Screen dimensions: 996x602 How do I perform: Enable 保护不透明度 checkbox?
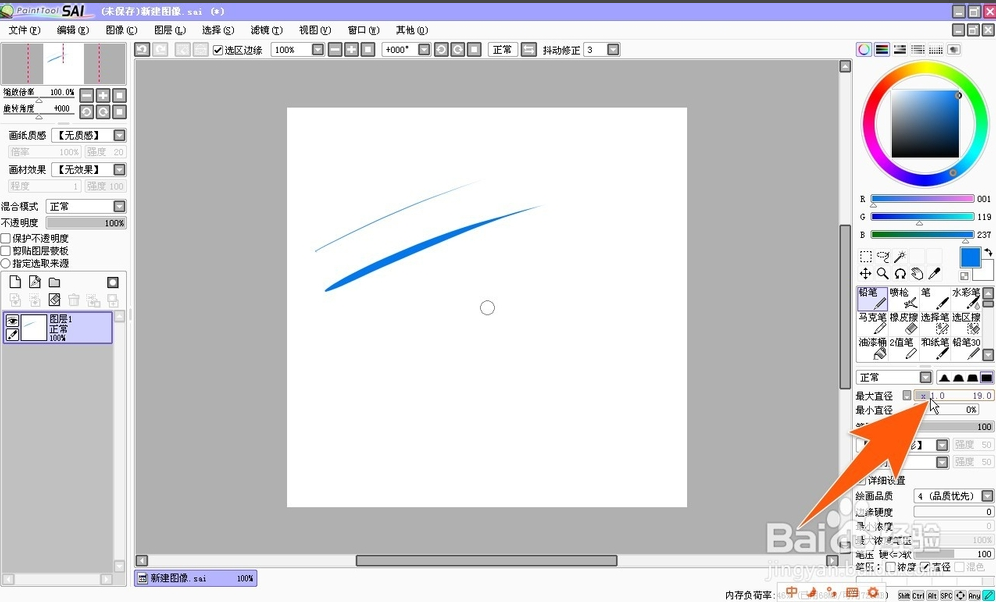point(6,239)
